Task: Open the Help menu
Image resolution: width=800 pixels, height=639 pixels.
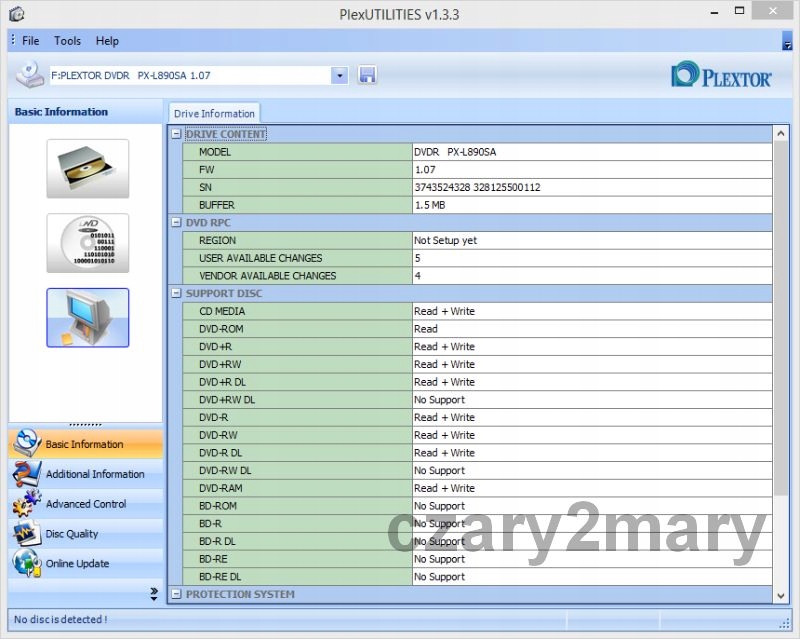Action: [107, 41]
